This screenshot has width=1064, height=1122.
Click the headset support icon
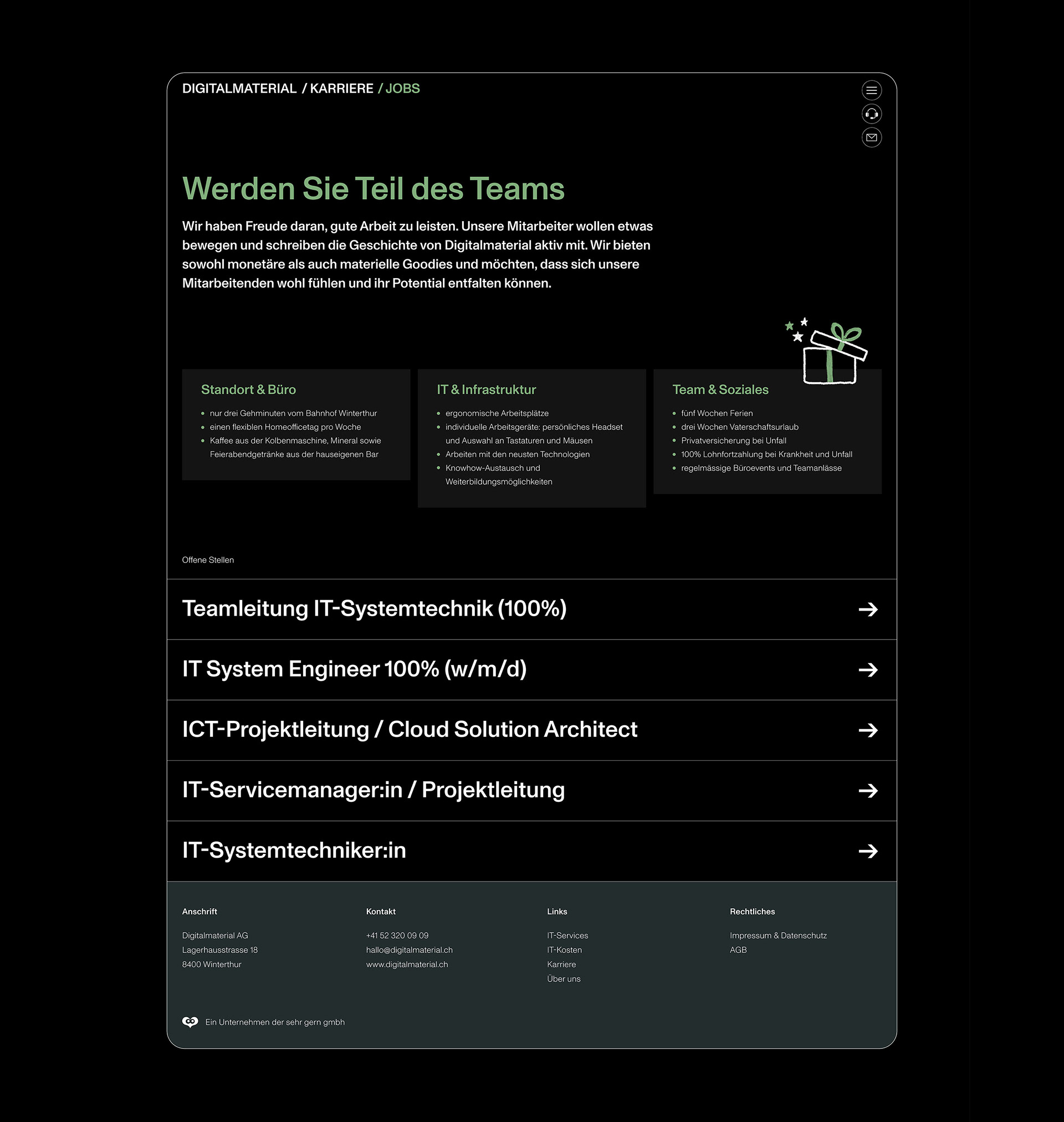click(871, 114)
